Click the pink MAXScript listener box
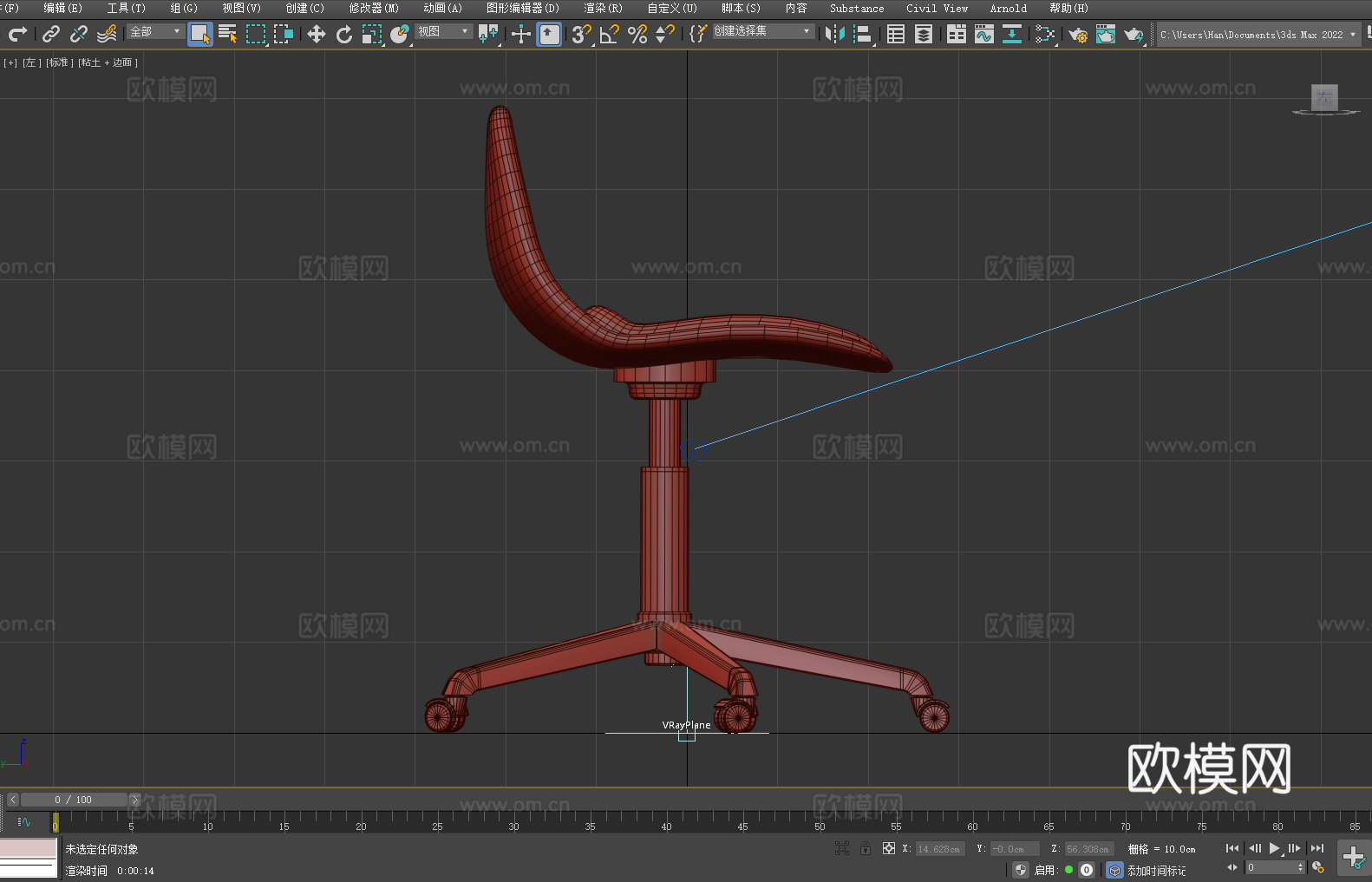Image resolution: width=1372 pixels, height=882 pixels. coord(29,848)
